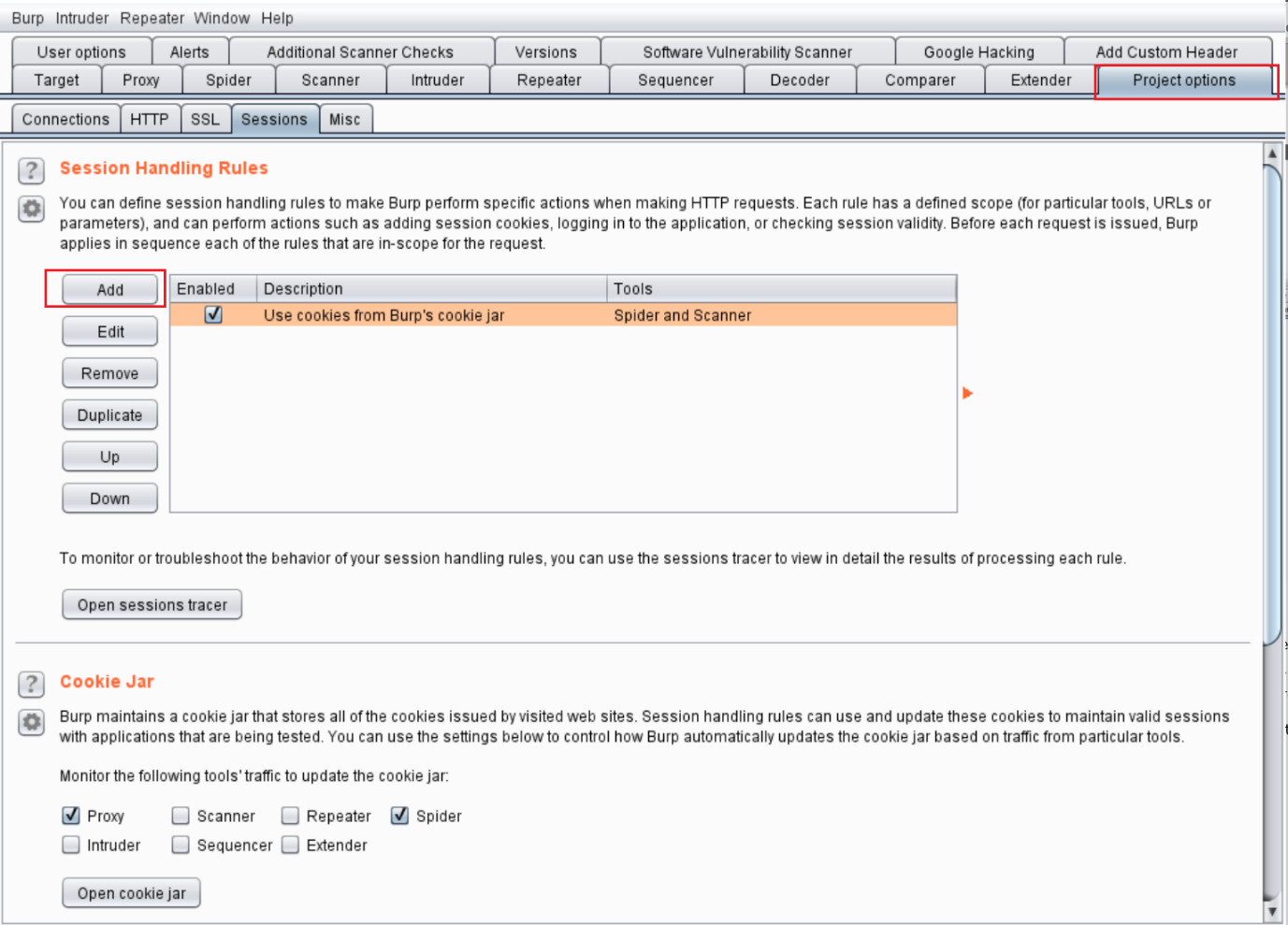Open the Burp menu
1288x925 pixels.
pyautogui.click(x=27, y=18)
